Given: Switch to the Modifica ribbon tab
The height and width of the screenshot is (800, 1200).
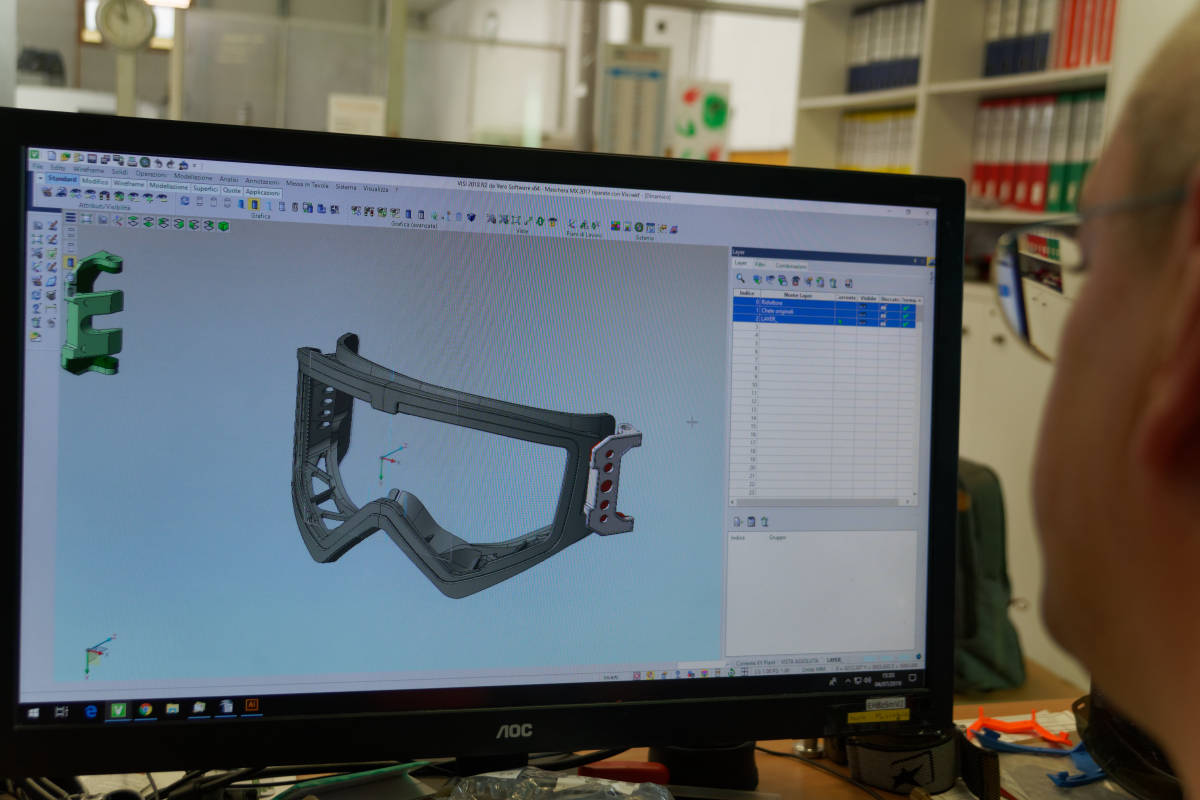Looking at the screenshot, I should pos(95,181).
